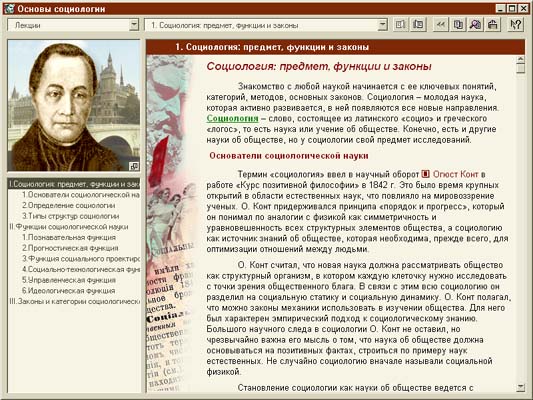Open 1.Основатели социологической науки item

(x=81, y=195)
